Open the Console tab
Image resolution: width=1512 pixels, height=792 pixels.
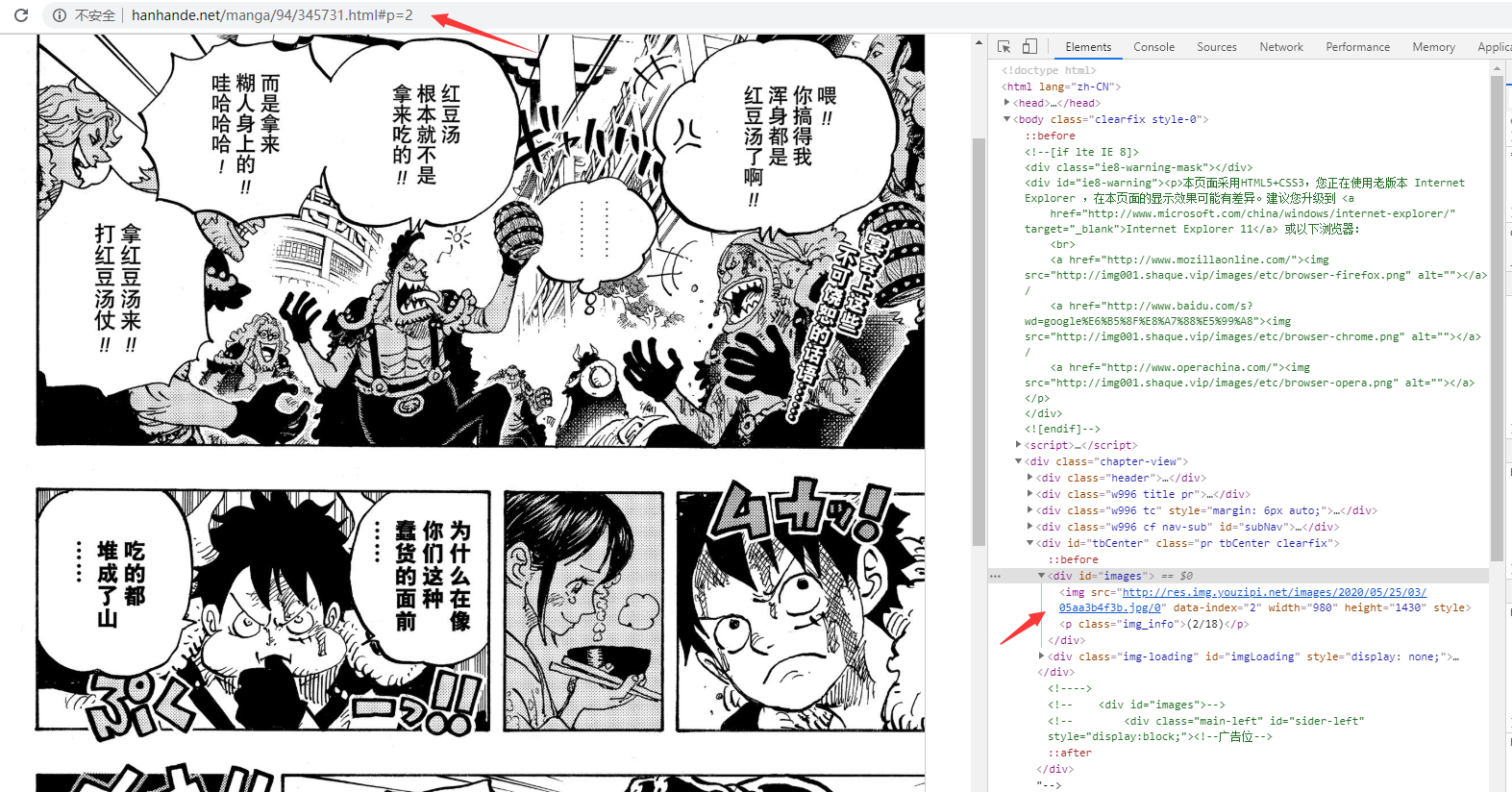click(x=1153, y=46)
